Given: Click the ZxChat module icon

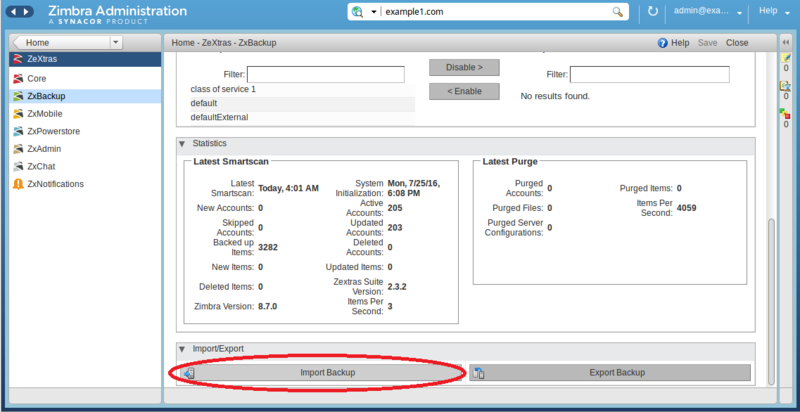Looking at the screenshot, I should point(18,166).
